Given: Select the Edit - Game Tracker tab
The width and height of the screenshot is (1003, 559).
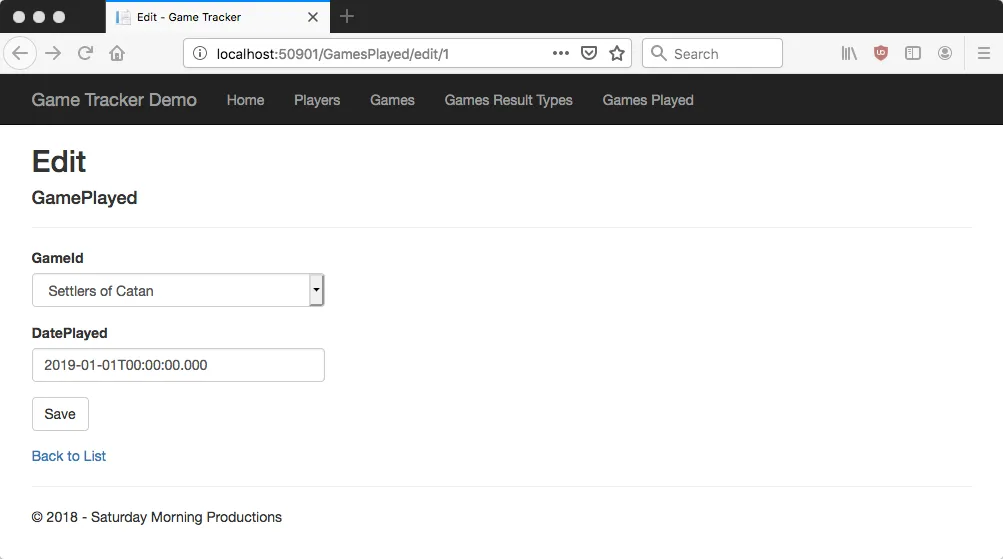Looking at the screenshot, I should pos(217,17).
